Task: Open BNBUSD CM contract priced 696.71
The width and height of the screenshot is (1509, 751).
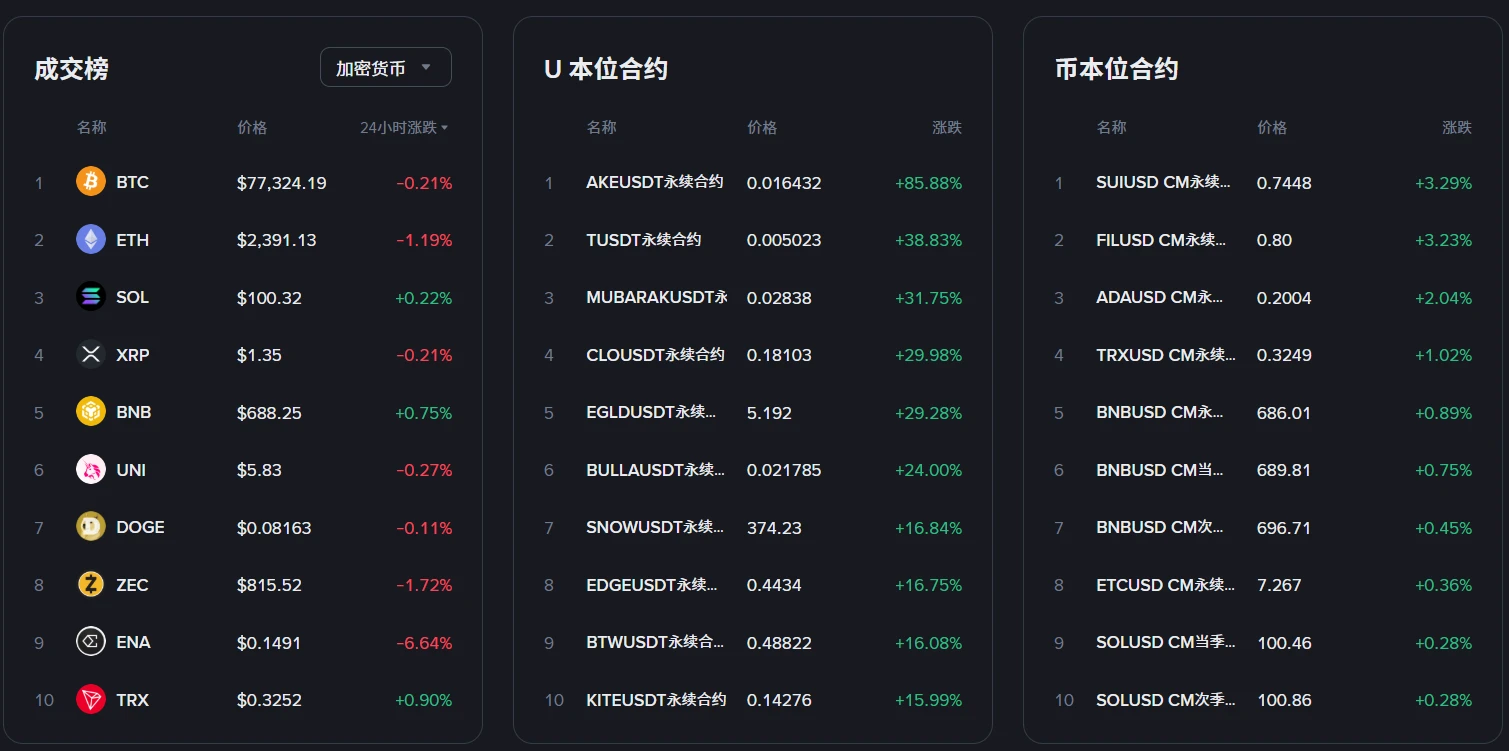Action: pos(1160,528)
